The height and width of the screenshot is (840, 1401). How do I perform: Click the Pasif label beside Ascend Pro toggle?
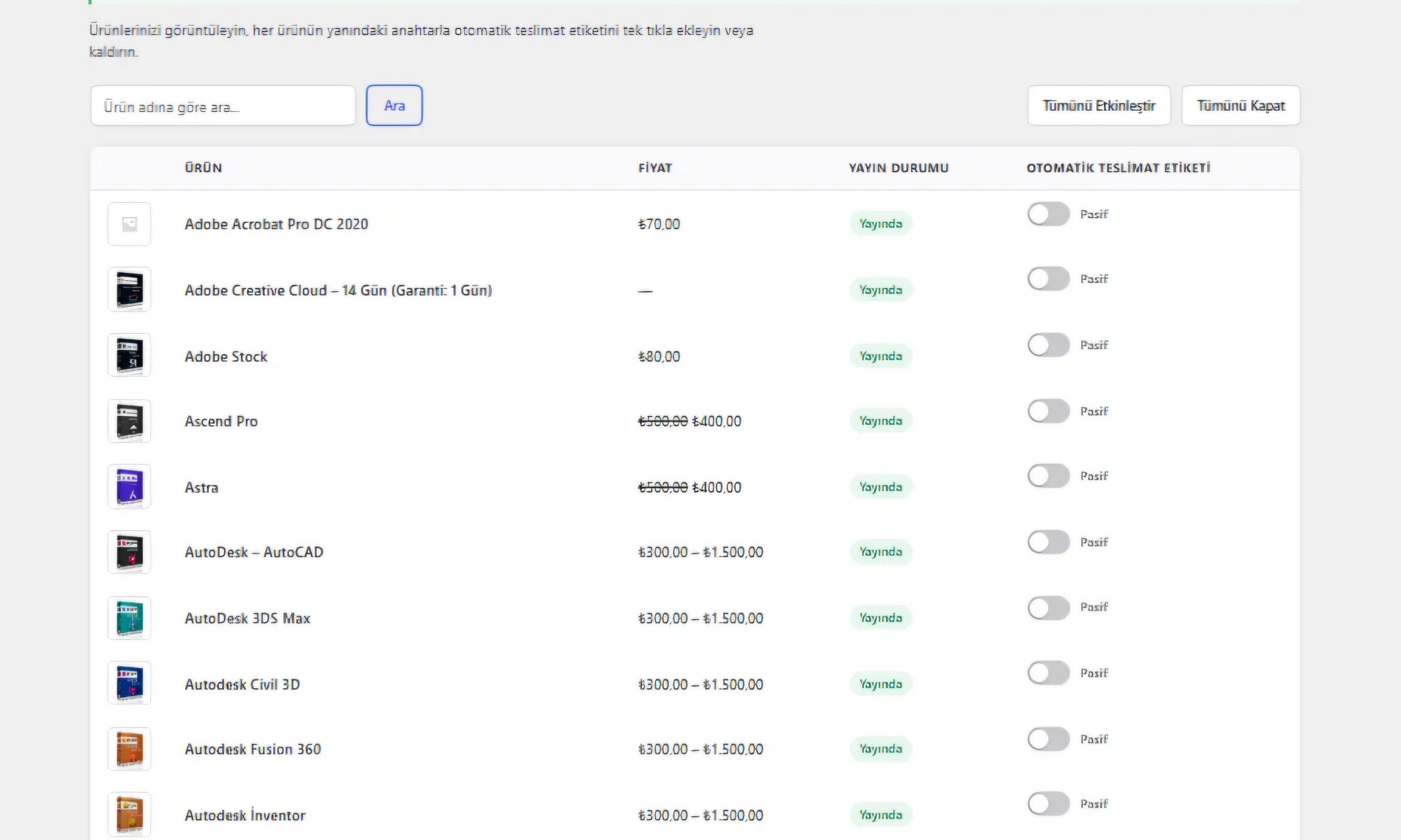[x=1094, y=411]
